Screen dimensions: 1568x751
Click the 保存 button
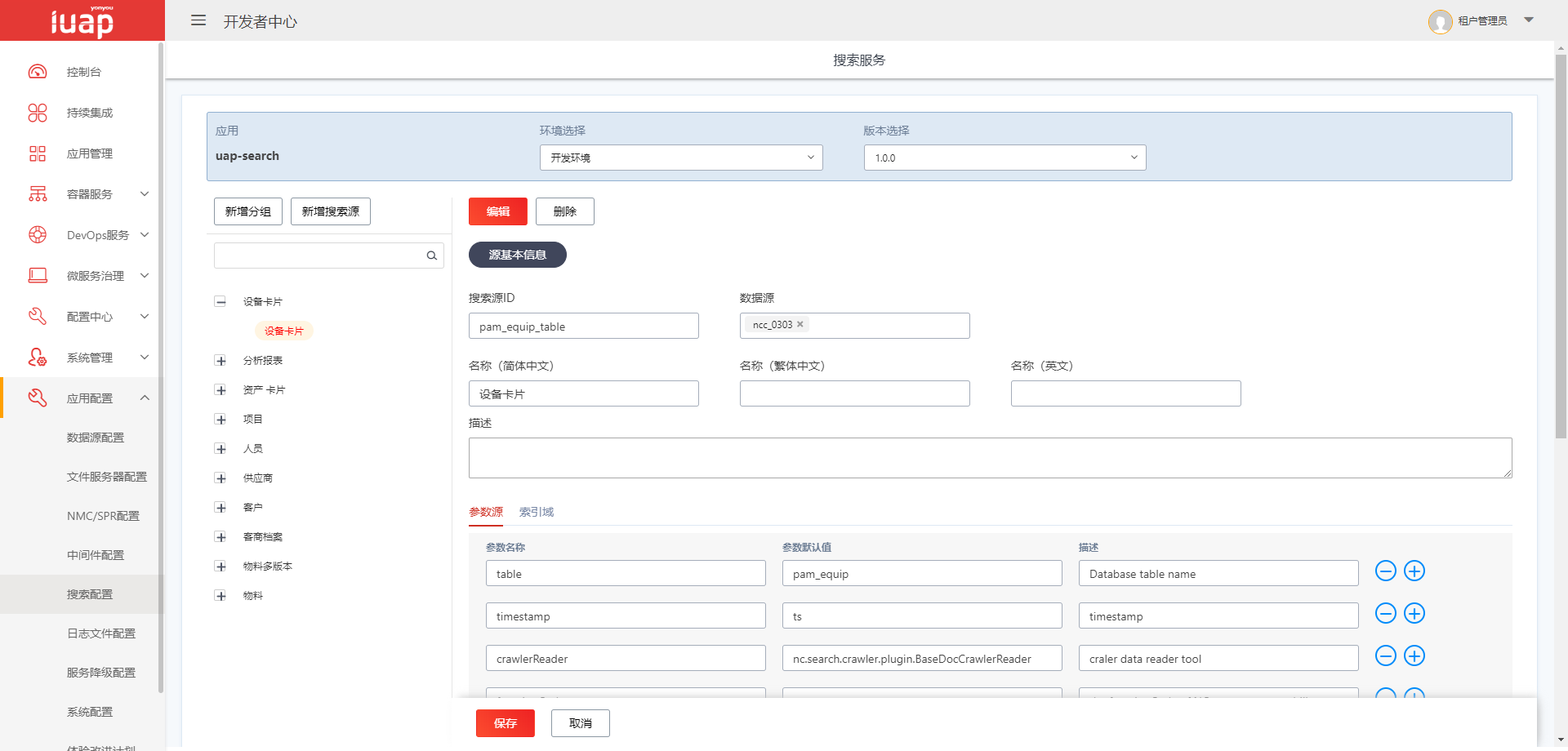[506, 723]
